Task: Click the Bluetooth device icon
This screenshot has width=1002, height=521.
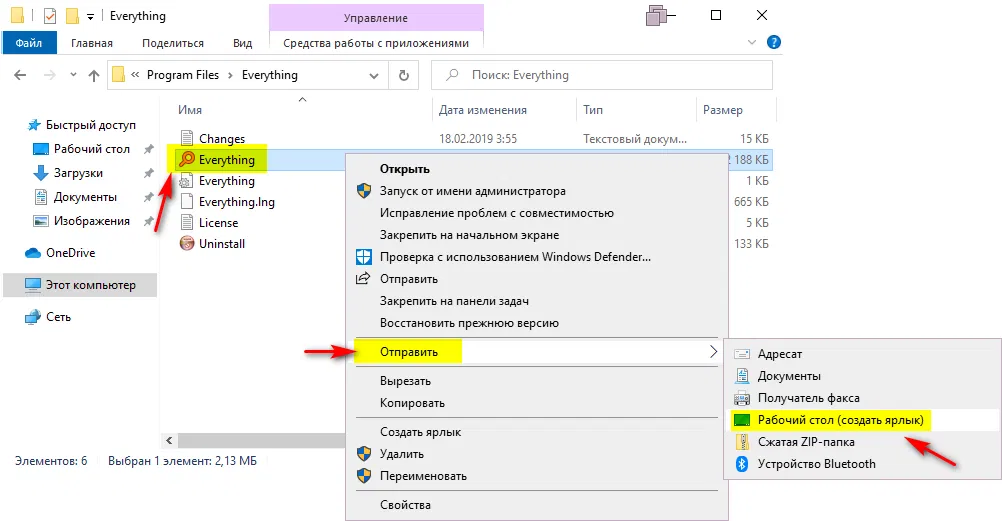Action: (x=742, y=463)
